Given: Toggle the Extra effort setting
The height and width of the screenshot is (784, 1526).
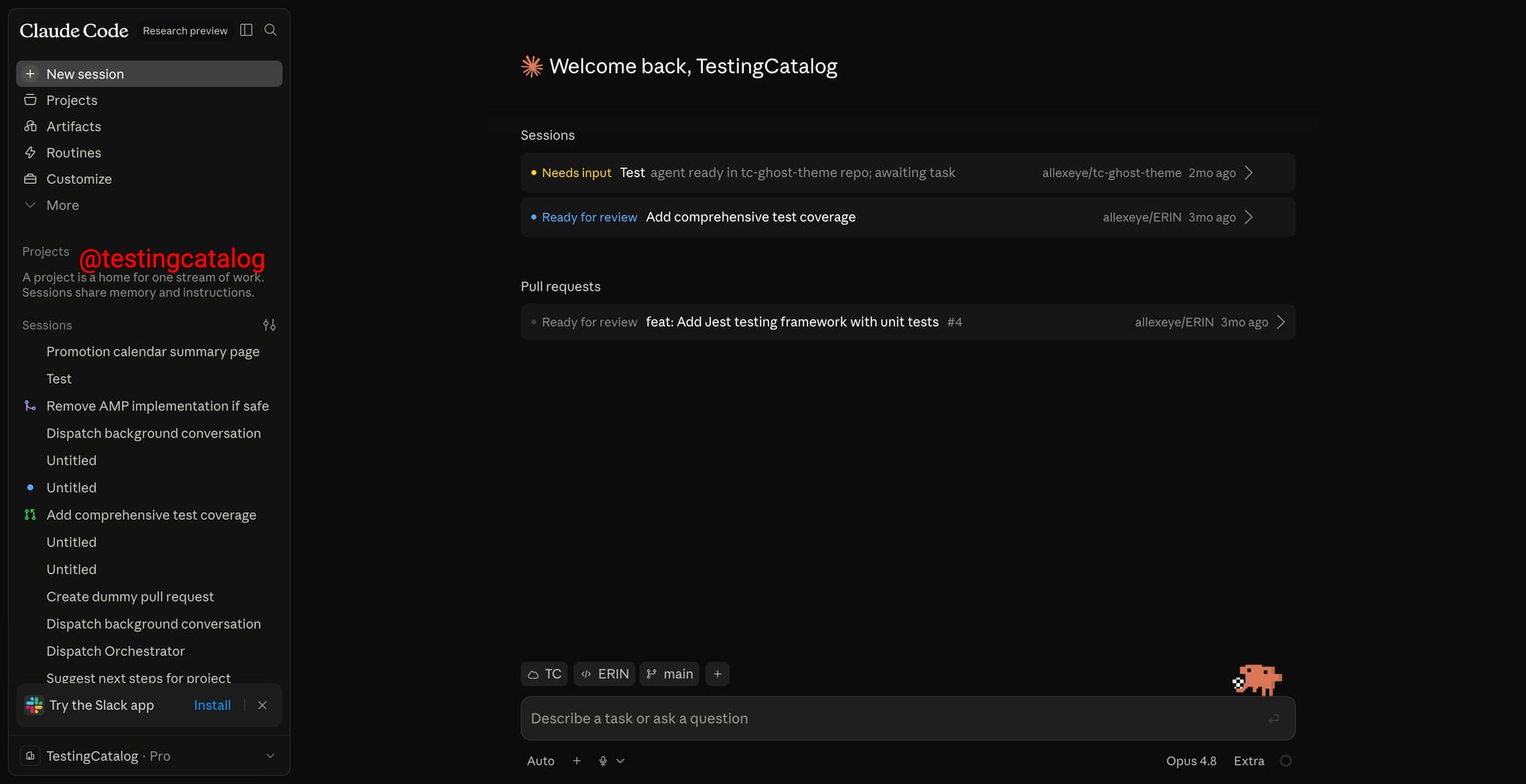Looking at the screenshot, I should [1249, 761].
